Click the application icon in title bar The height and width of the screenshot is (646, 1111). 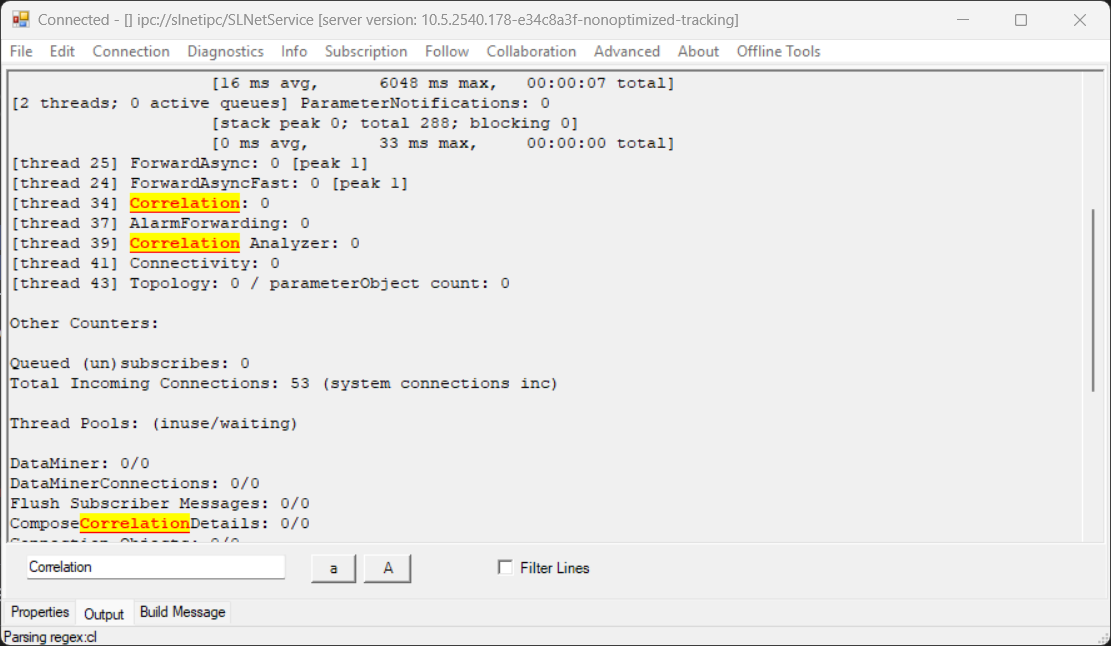[x=20, y=20]
